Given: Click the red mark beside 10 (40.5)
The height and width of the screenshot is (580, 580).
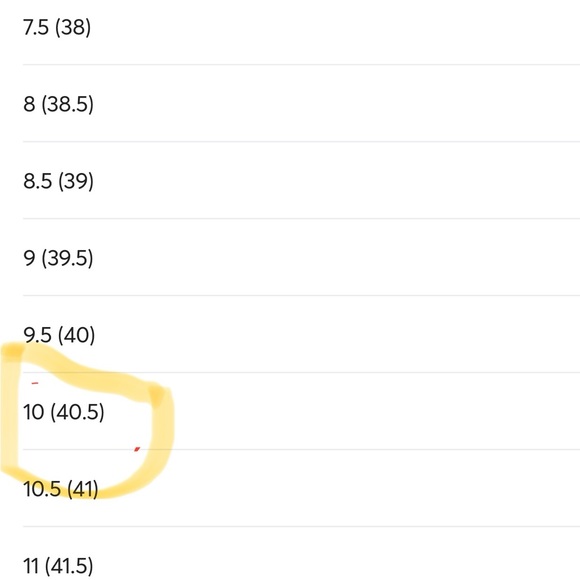Looking at the screenshot, I should [x=137, y=449].
